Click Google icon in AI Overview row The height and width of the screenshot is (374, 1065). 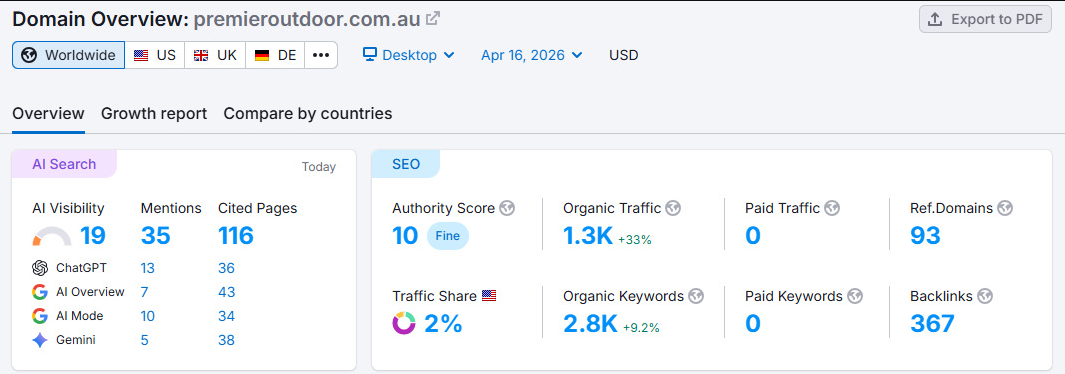click(40, 292)
